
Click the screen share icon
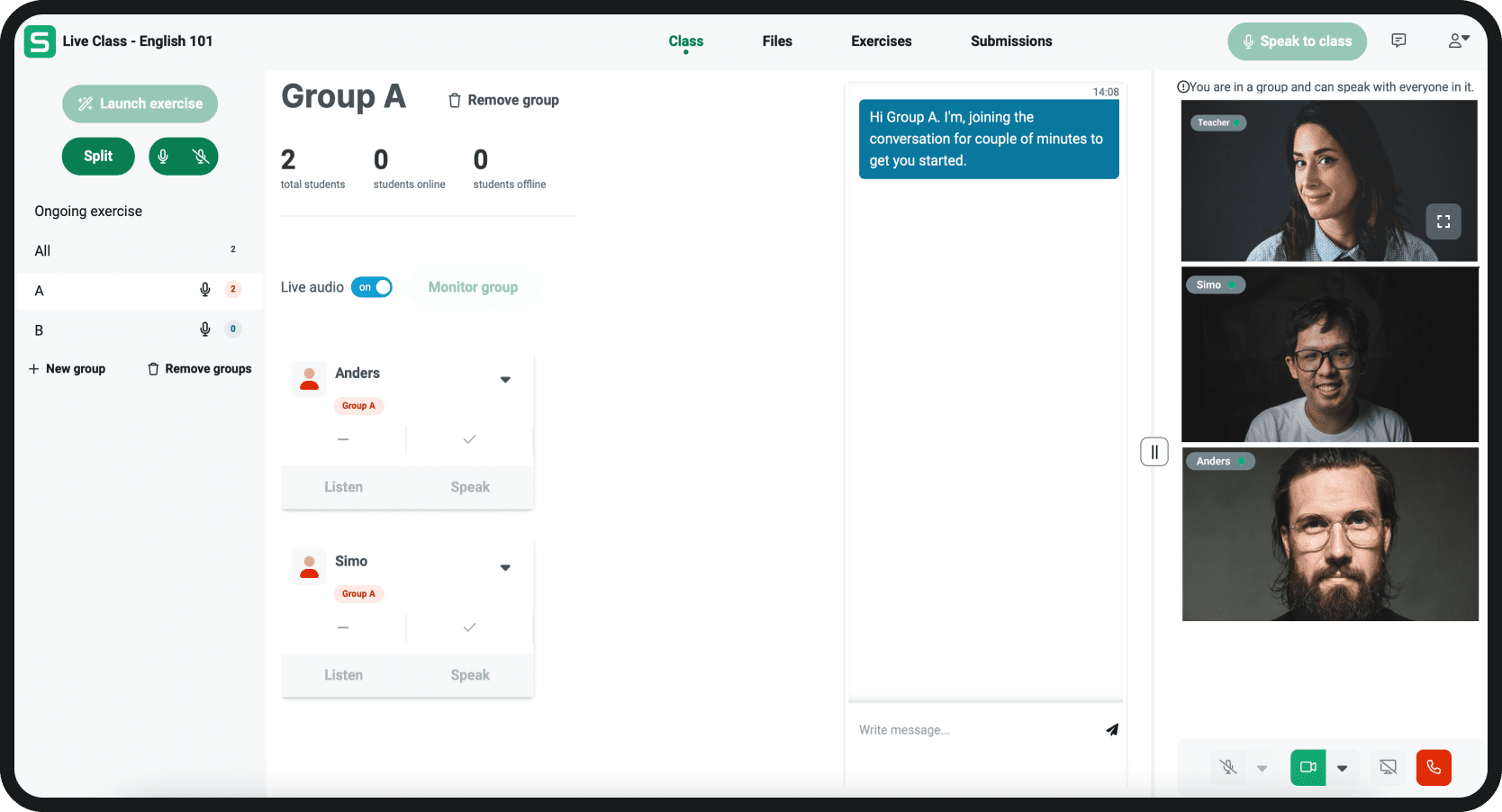(x=1388, y=768)
